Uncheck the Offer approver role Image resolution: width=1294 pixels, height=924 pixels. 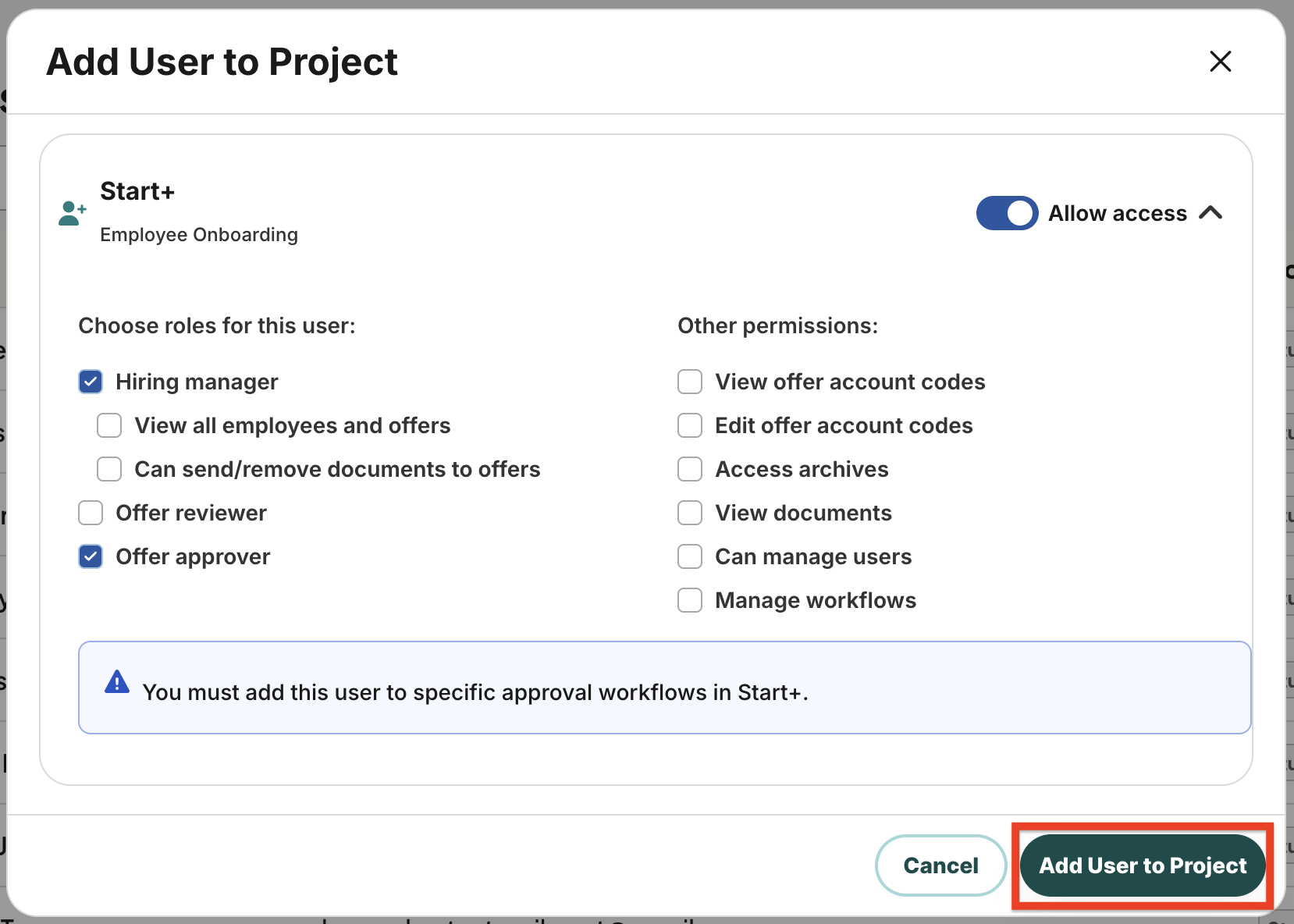tap(91, 556)
